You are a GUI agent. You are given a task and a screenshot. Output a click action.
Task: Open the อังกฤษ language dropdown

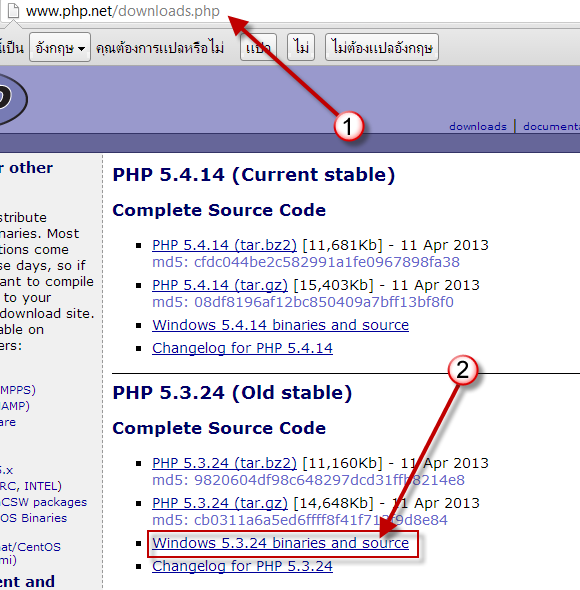pyautogui.click(x=60, y=47)
